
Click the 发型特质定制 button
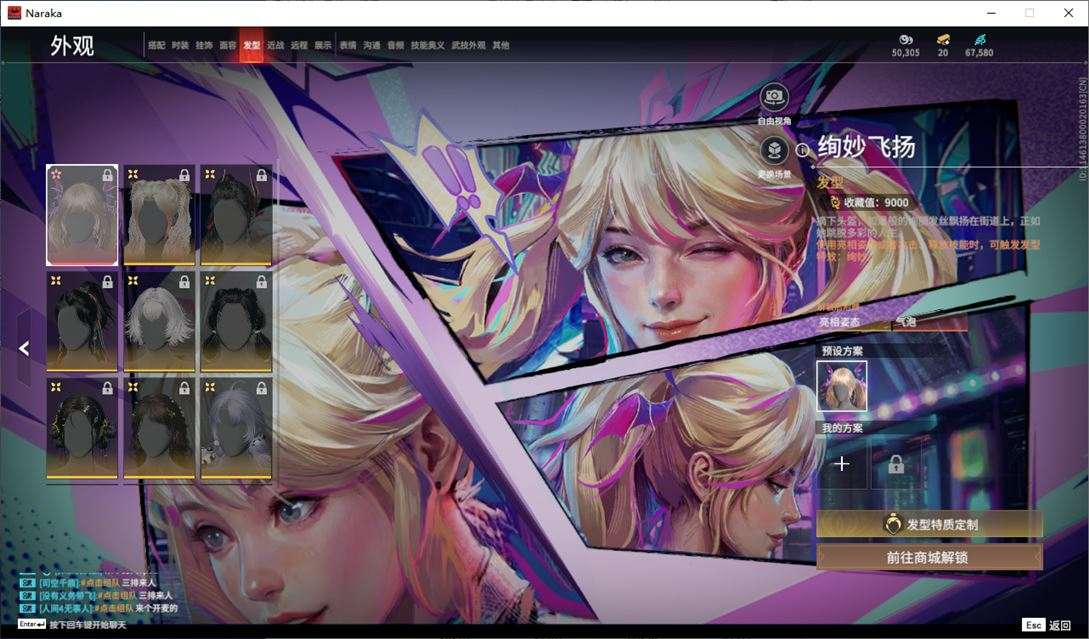(929, 524)
